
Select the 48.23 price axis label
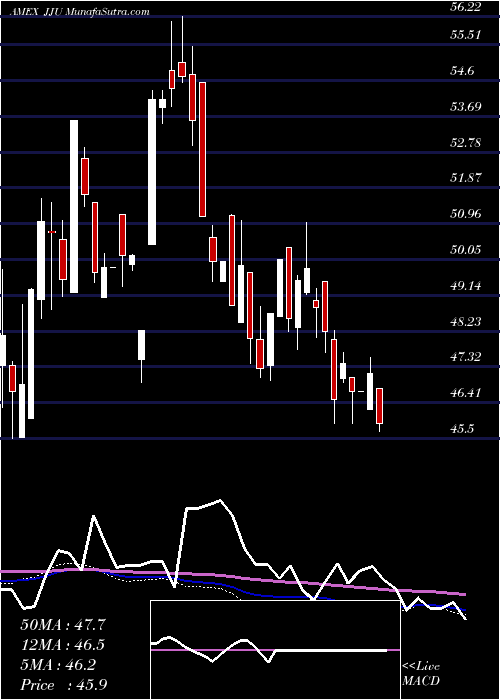click(467, 321)
